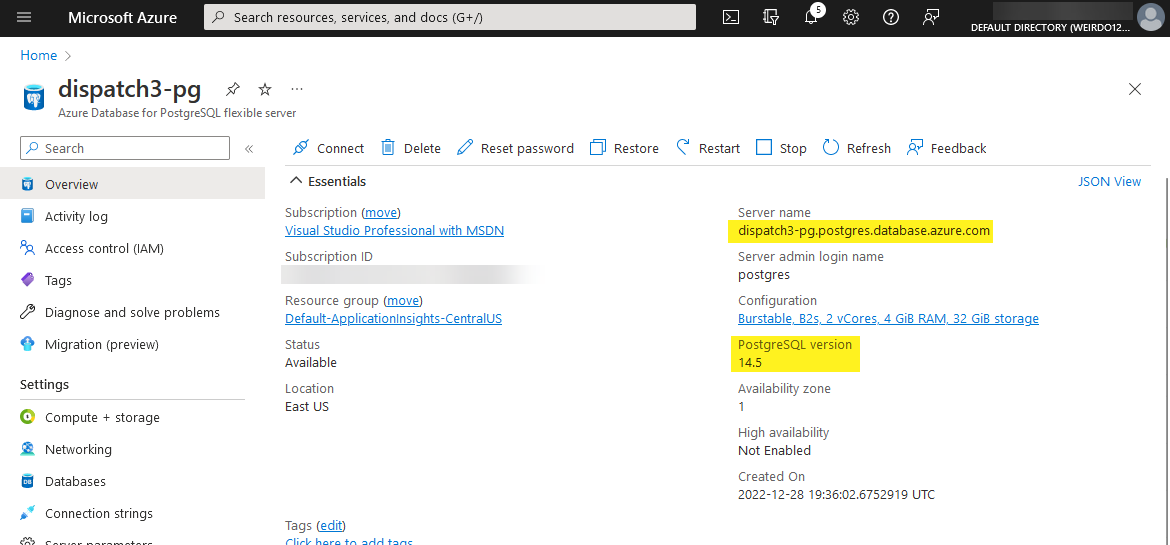The image size is (1170, 545).
Task: Click the Restart server button
Action: click(708, 148)
